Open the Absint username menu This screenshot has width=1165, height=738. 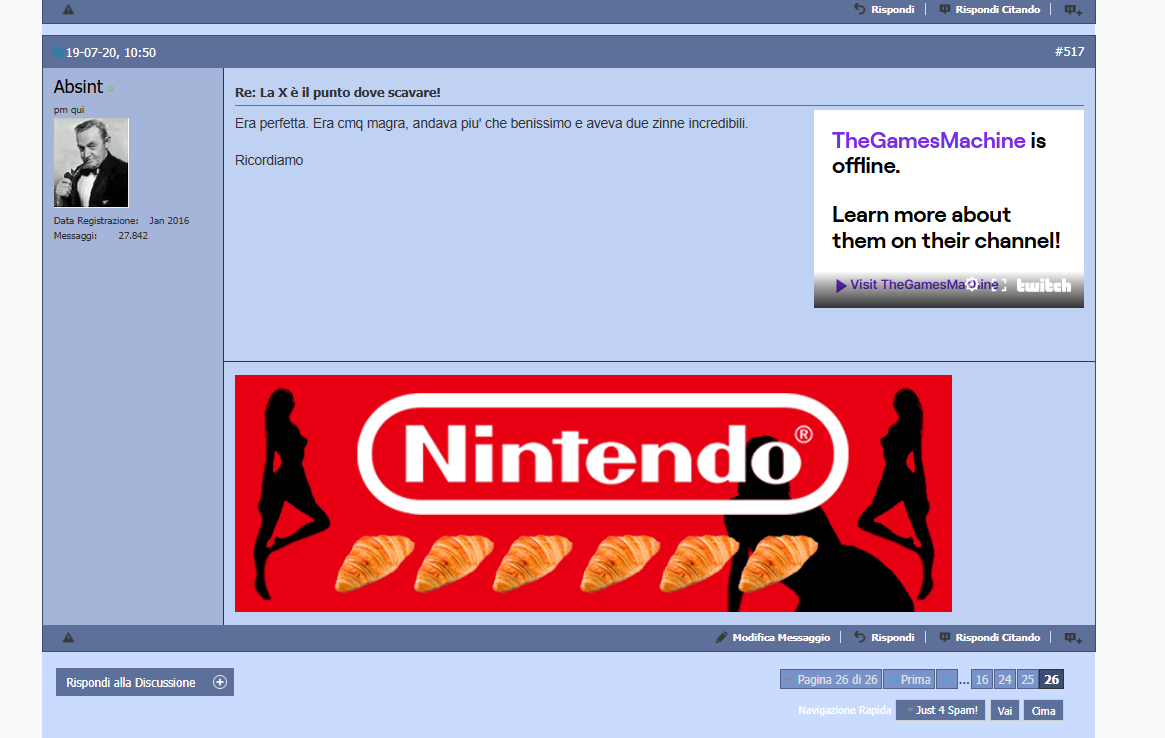coord(78,87)
